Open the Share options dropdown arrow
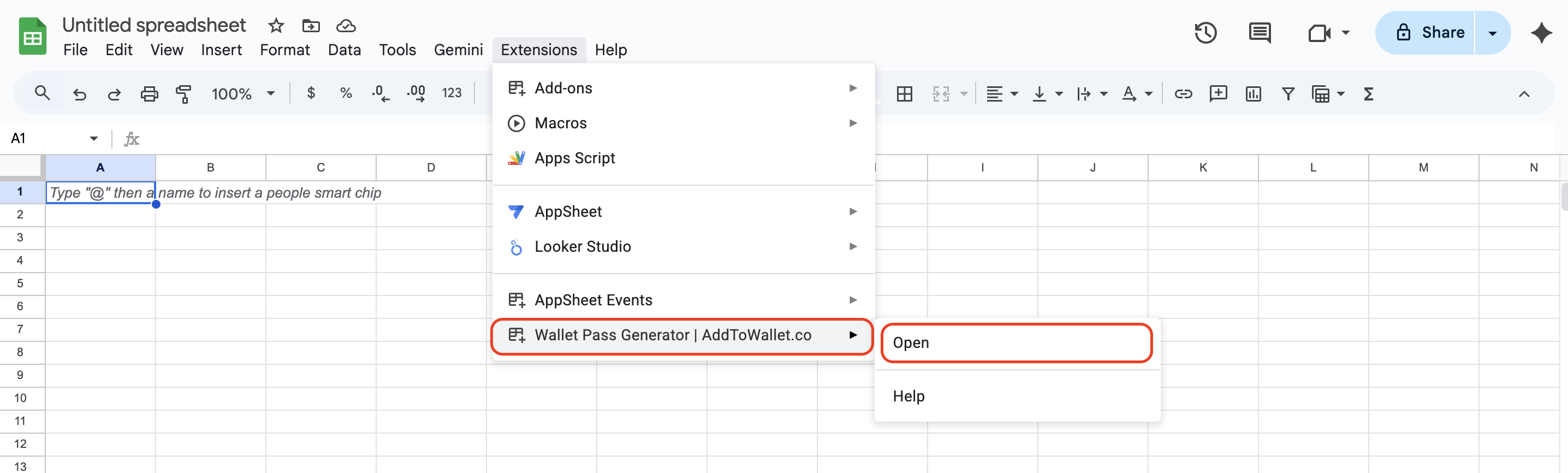 pos(1493,33)
